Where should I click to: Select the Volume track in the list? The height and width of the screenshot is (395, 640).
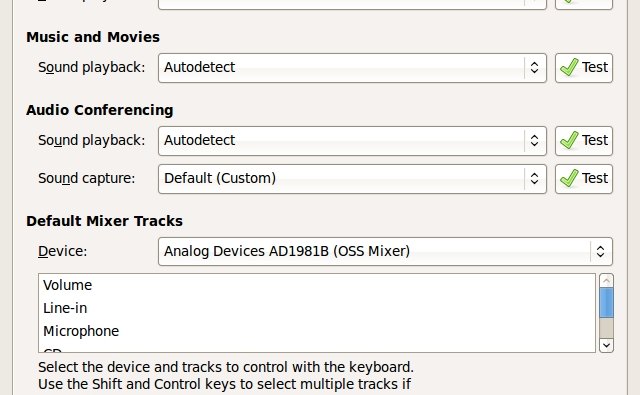click(x=317, y=285)
